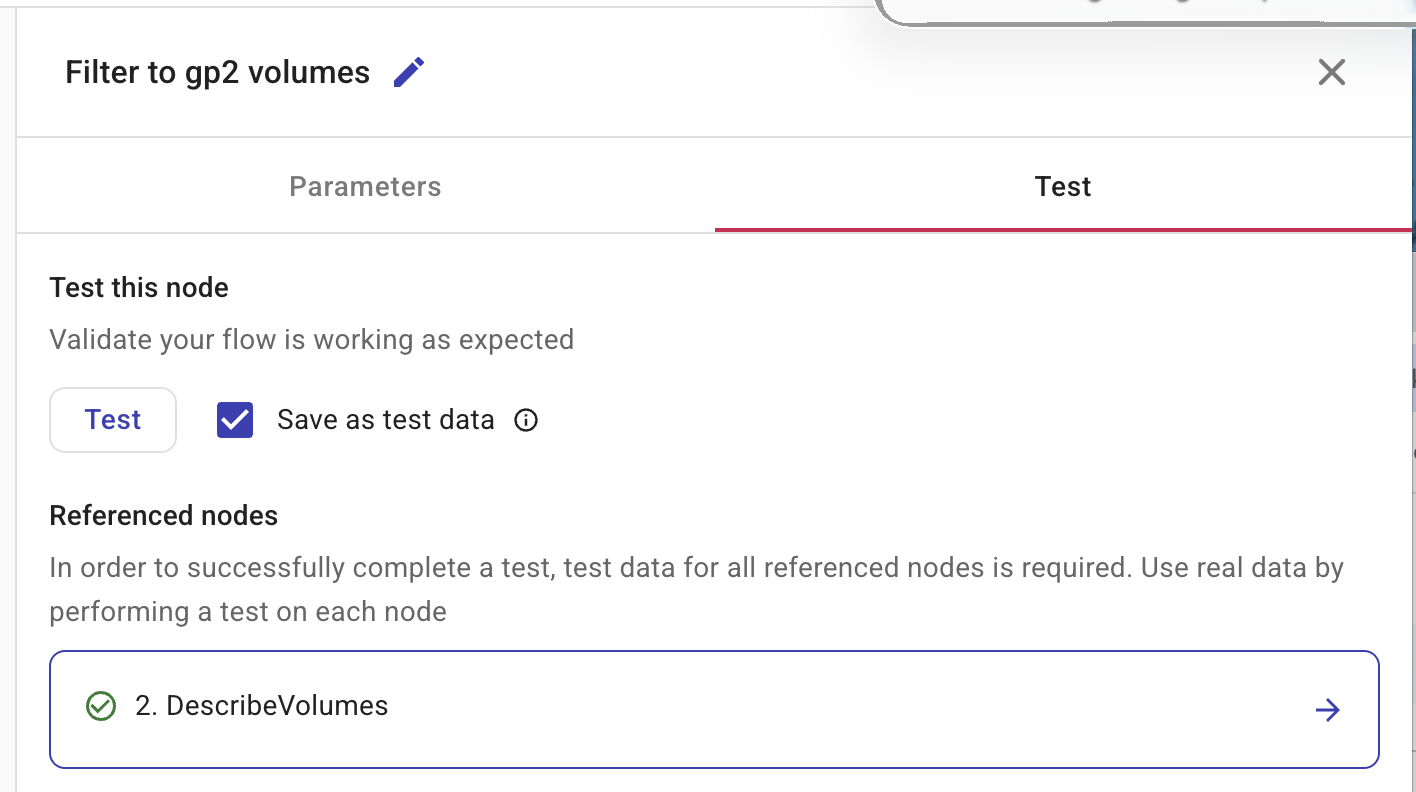Image resolution: width=1416 pixels, height=792 pixels.
Task: Open DescribeVolumes using the right arrow icon
Action: click(x=1327, y=710)
